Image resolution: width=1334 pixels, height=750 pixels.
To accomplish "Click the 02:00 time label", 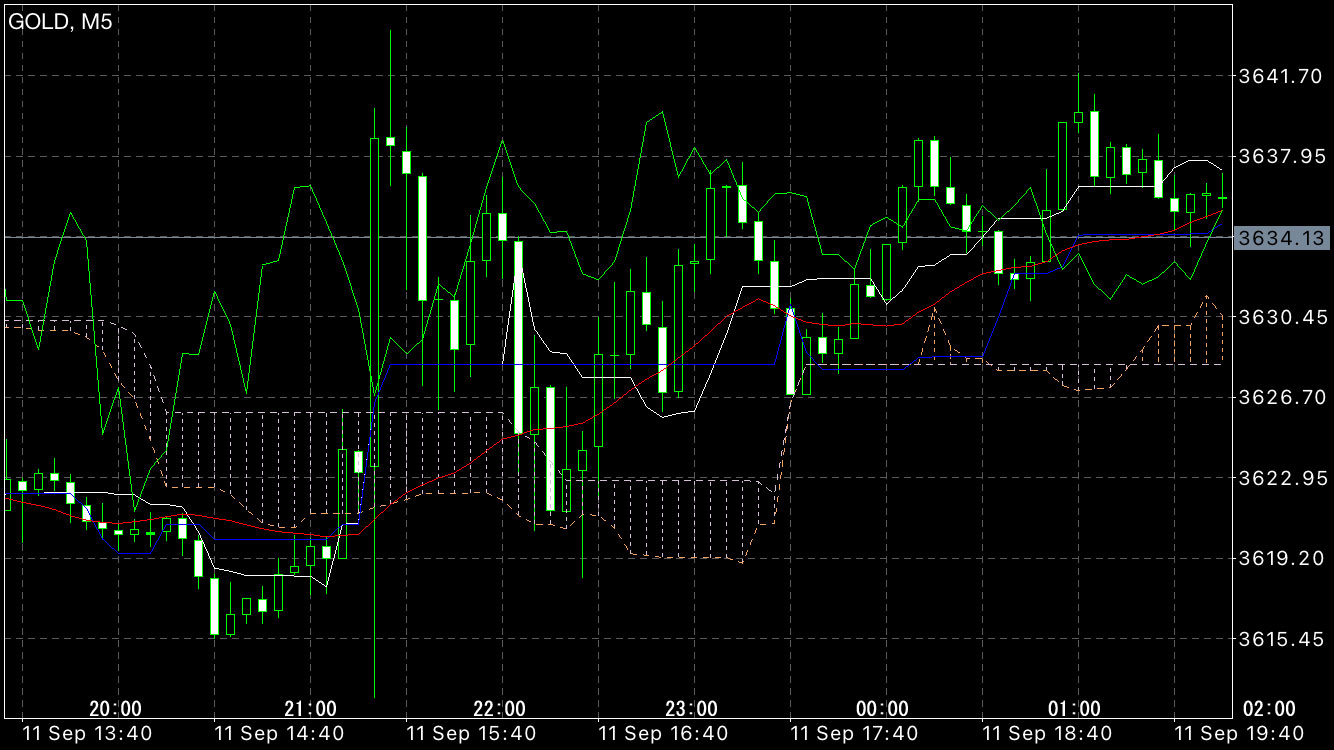I will coord(1269,709).
